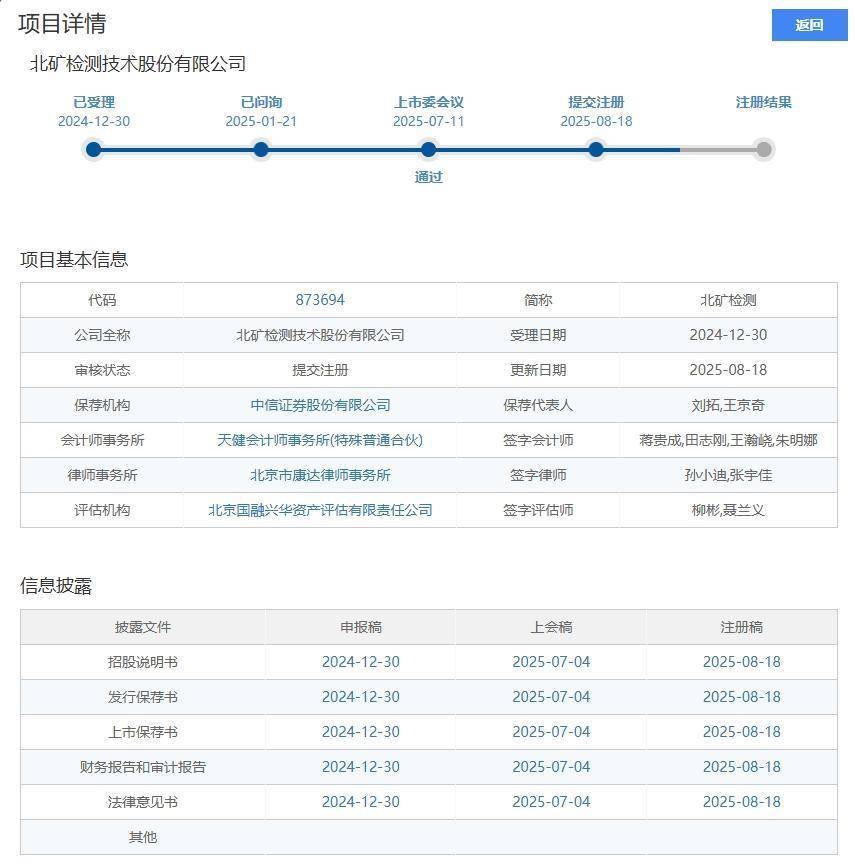Click the 上市委会议 stage label

(429, 102)
